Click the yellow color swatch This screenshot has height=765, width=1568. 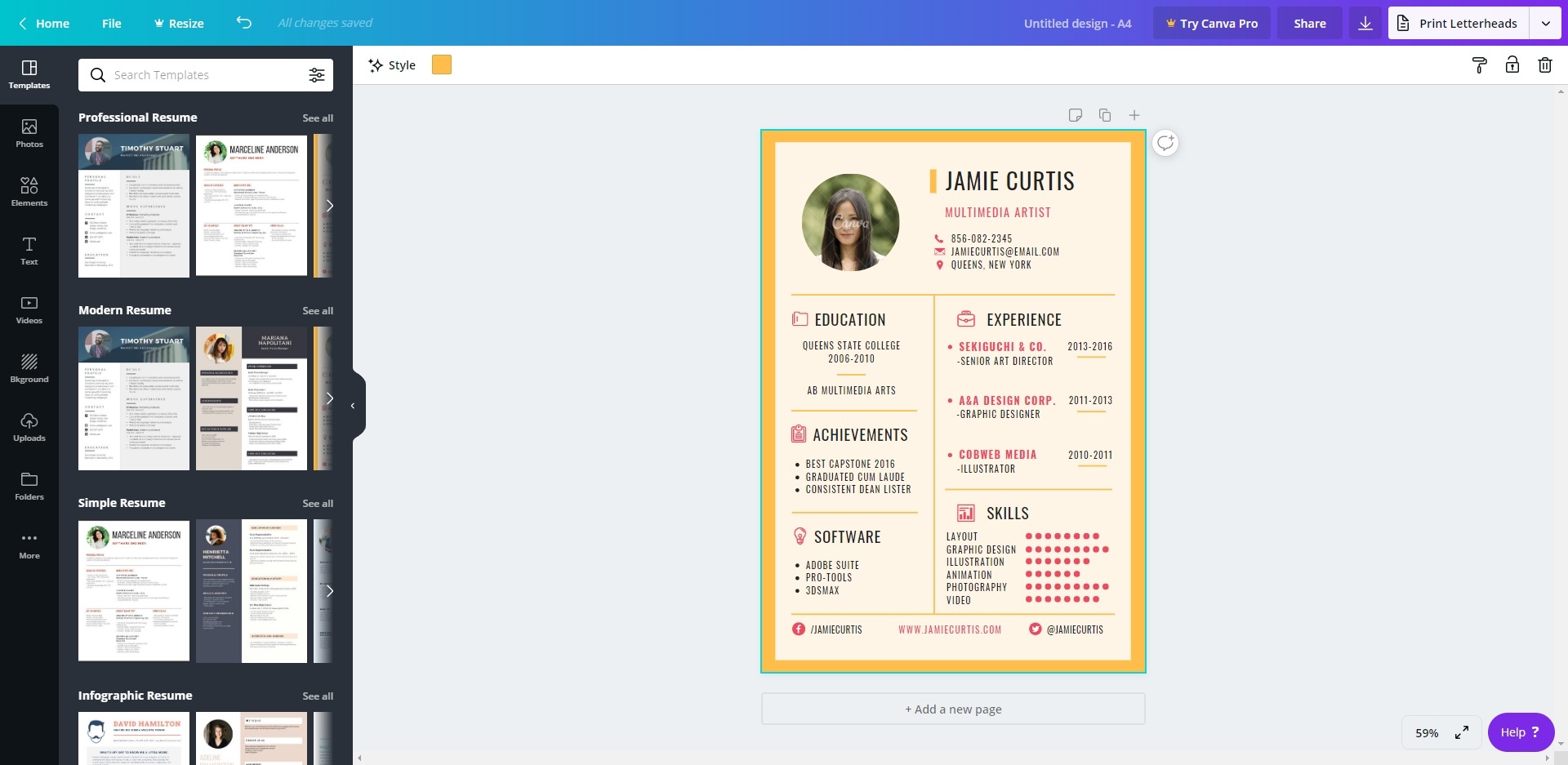coord(442,65)
